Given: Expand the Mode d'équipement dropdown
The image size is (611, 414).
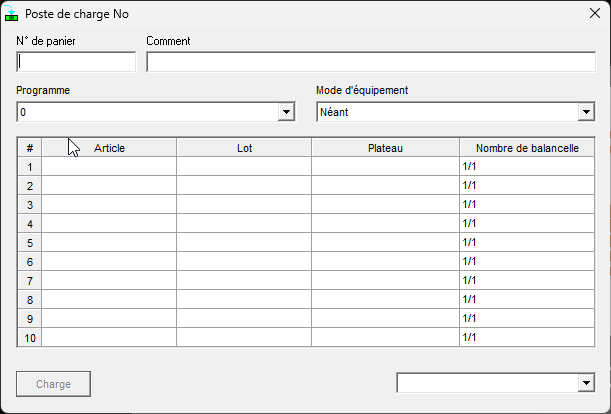Looking at the screenshot, I should (586, 112).
